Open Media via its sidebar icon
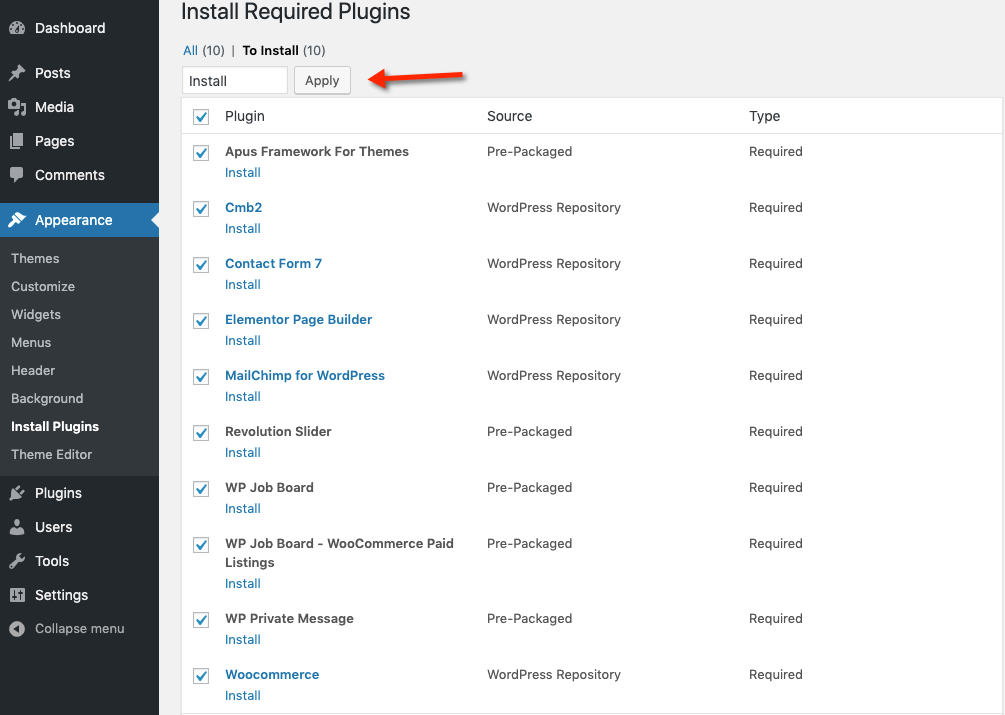This screenshot has width=1005, height=715. [17, 107]
